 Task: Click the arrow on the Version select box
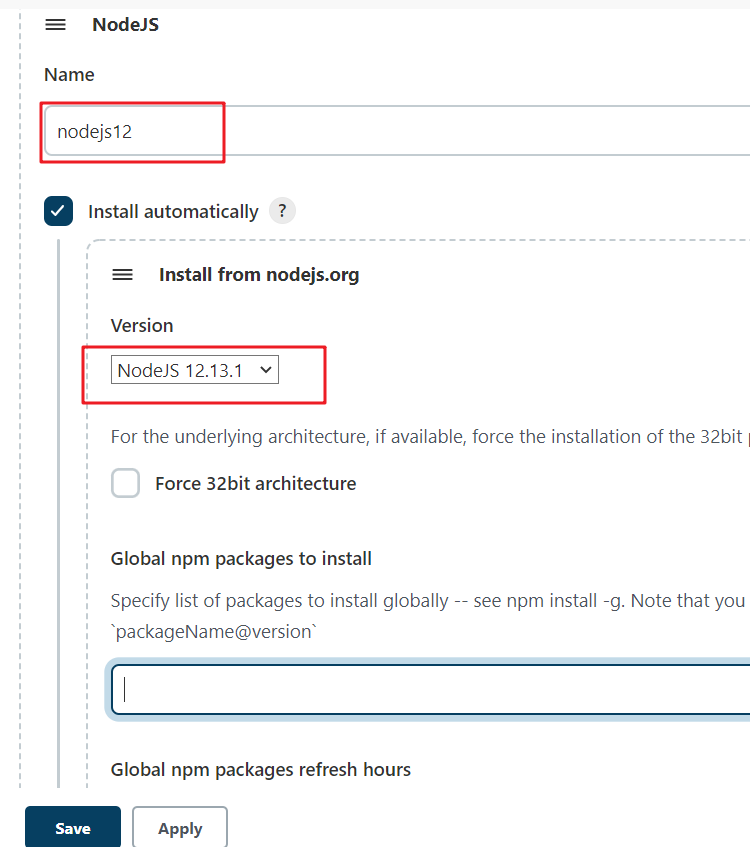[x=265, y=370]
